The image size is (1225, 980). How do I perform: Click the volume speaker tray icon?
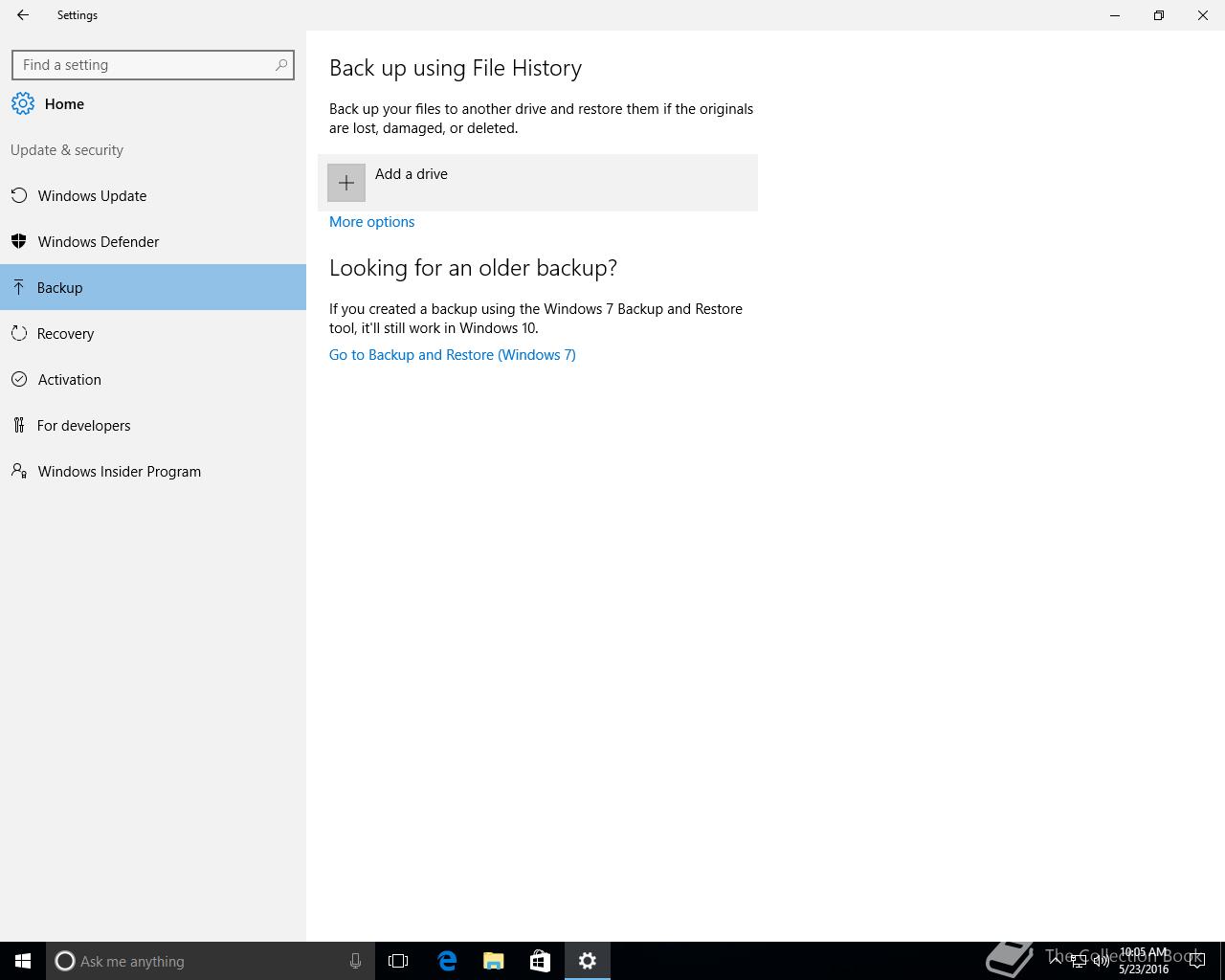[x=1101, y=961]
